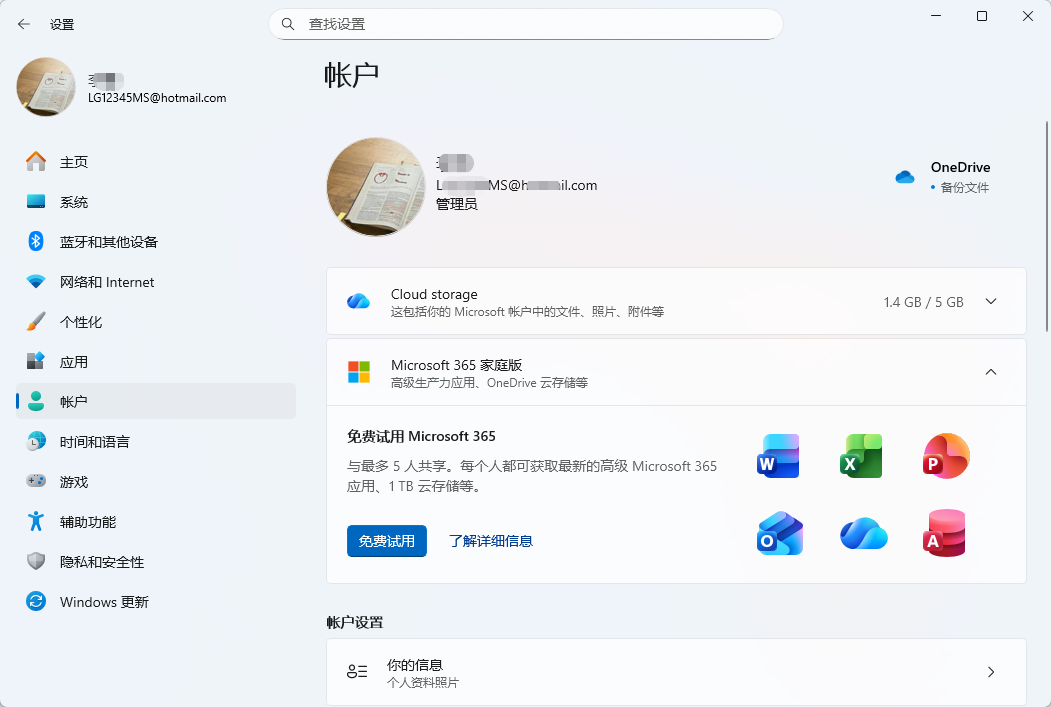Open 网络和 Internet settings
Viewport: 1051px width, 707px height.
pyautogui.click(x=156, y=282)
